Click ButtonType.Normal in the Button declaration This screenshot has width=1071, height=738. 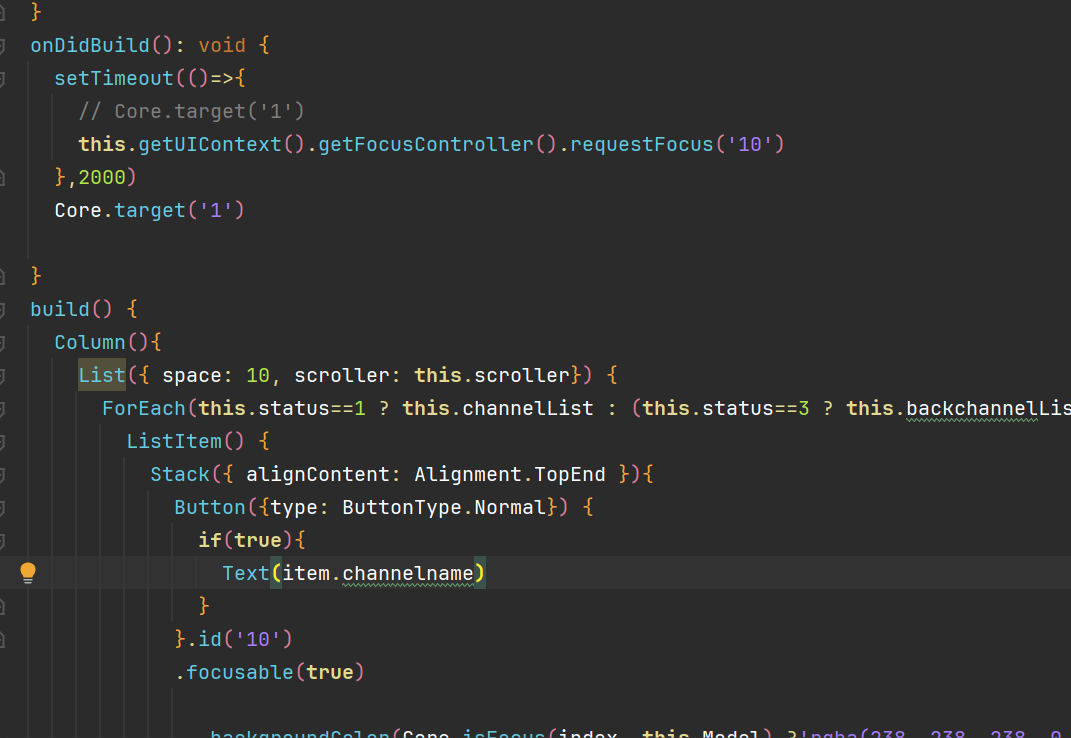coord(444,507)
